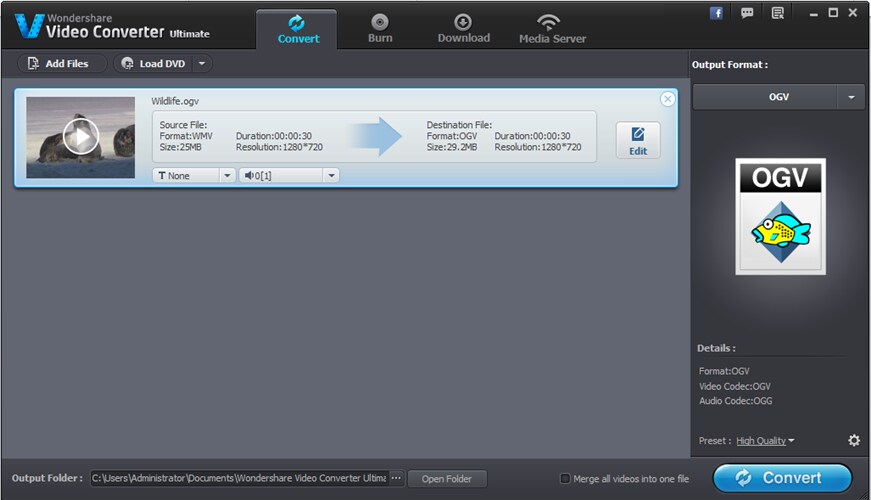871x500 pixels.
Task: Maximize the Video Converter window
Action: [x=833, y=13]
